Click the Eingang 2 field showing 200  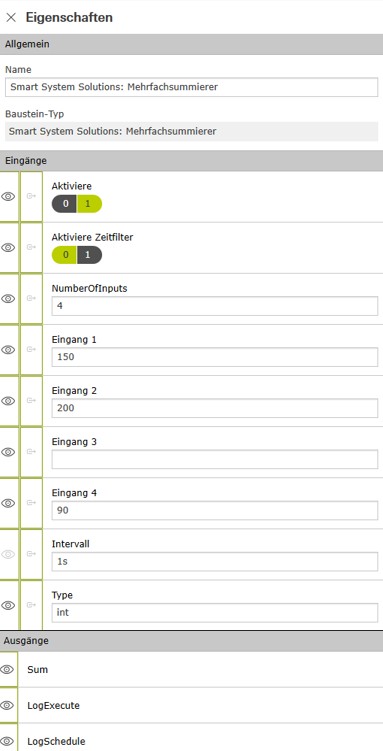pyautogui.click(x=214, y=408)
